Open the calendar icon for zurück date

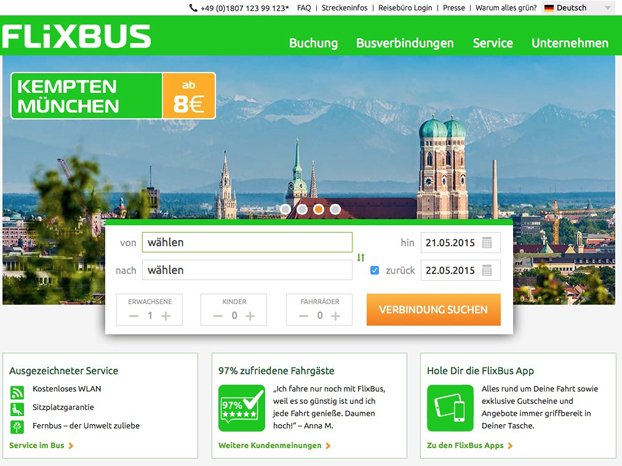tap(487, 270)
